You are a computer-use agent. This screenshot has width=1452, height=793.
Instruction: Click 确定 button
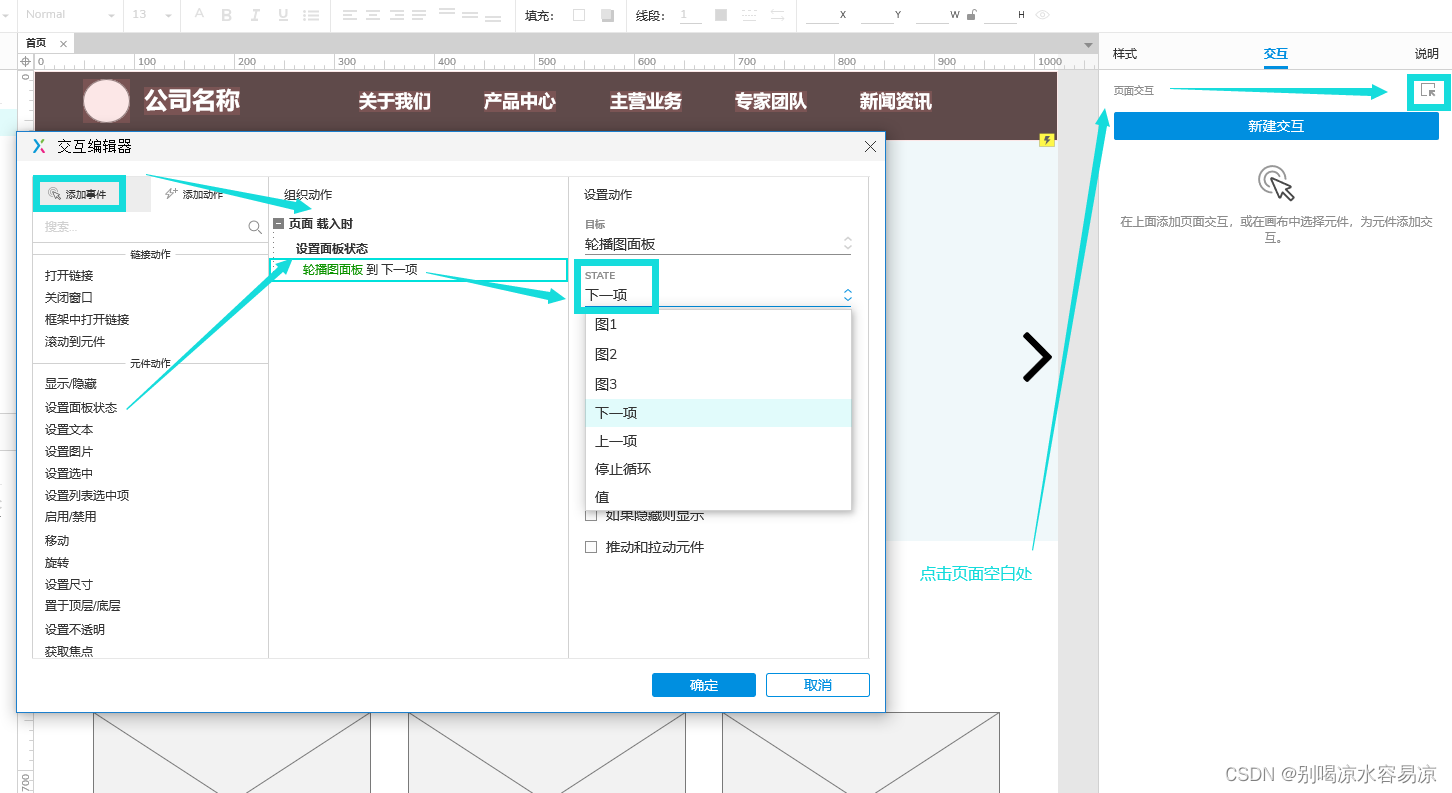tap(704, 685)
